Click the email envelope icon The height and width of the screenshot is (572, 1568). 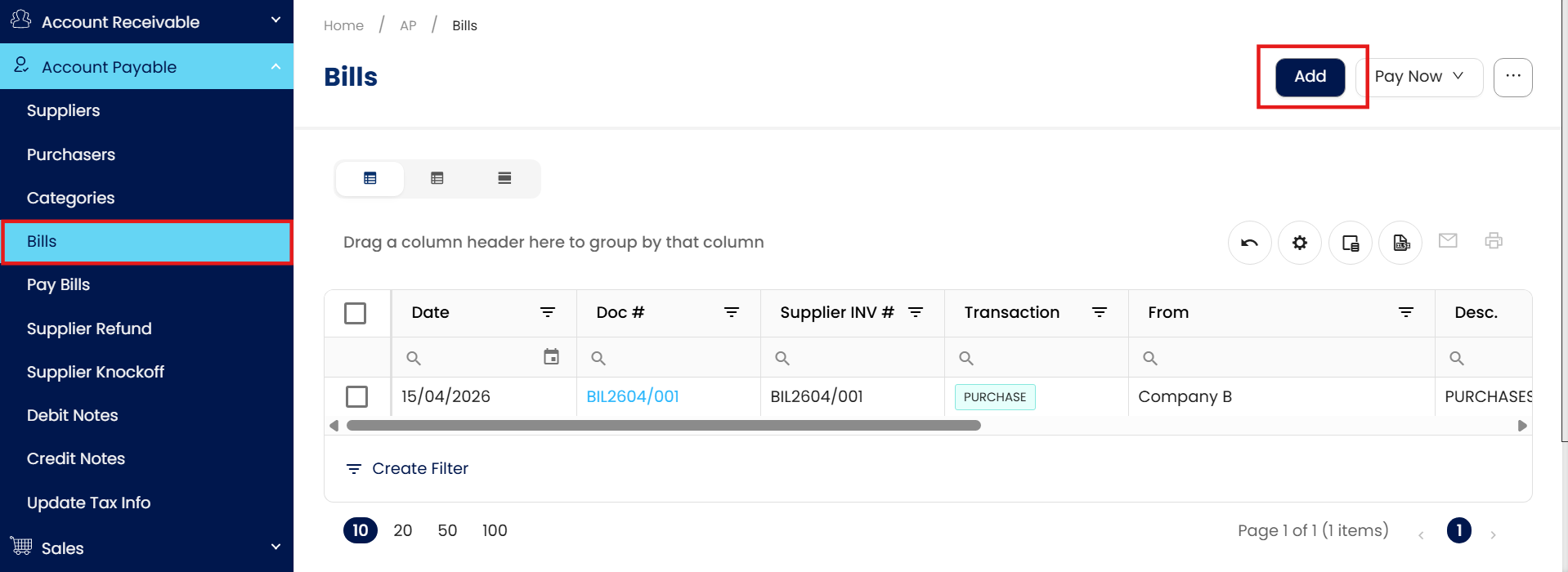pyautogui.click(x=1448, y=240)
